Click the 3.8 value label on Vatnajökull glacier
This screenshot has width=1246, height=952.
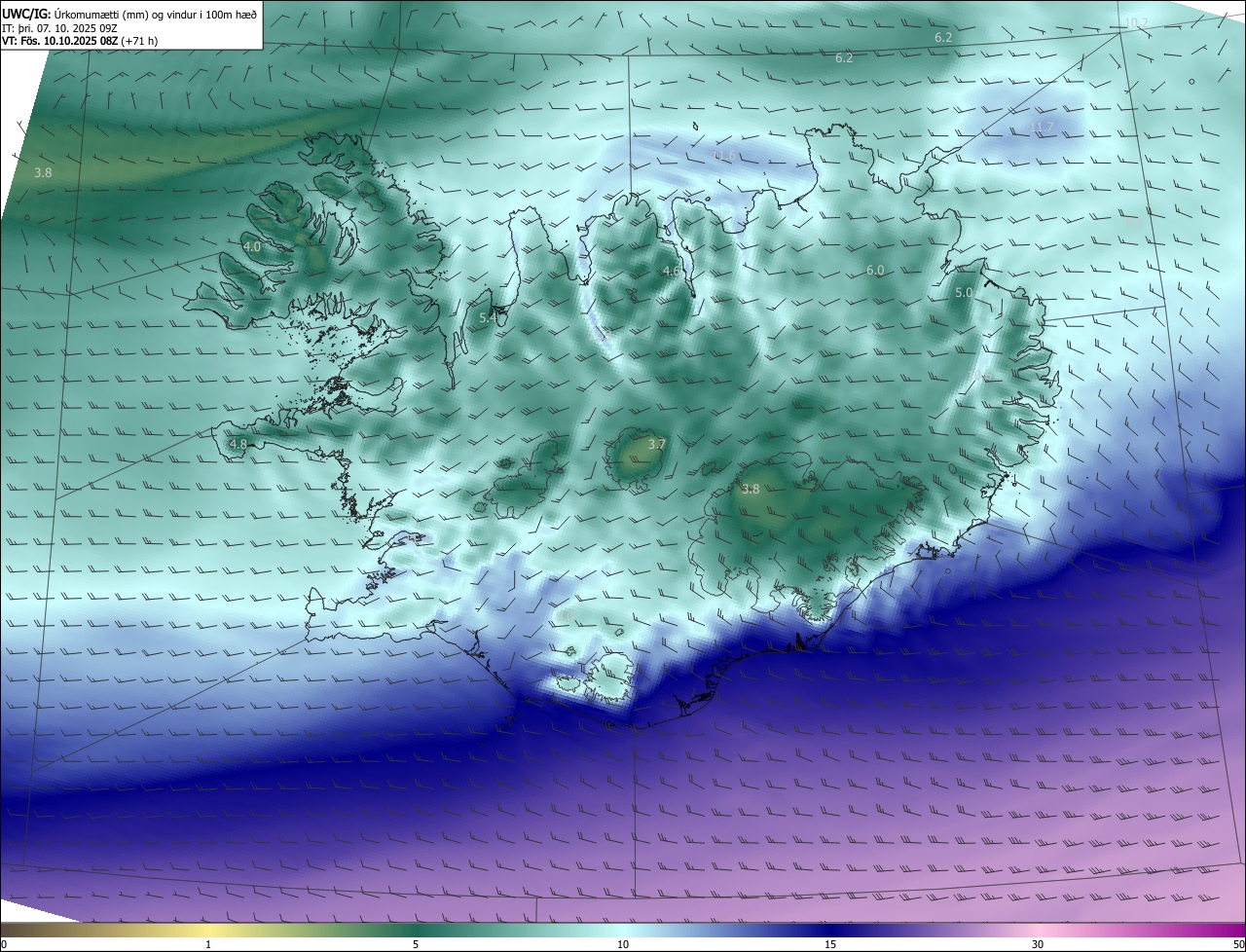750,489
